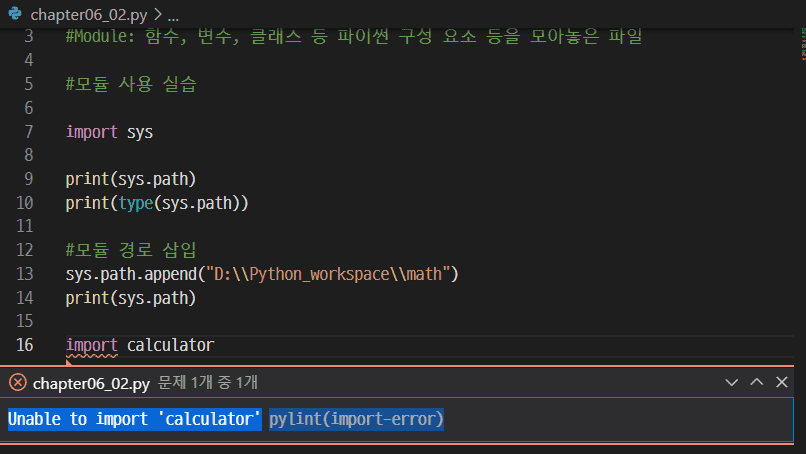This screenshot has height=454, width=806.
Task: Place cursor on 'calculator' in line 16
Action: pyautogui.click(x=170, y=345)
